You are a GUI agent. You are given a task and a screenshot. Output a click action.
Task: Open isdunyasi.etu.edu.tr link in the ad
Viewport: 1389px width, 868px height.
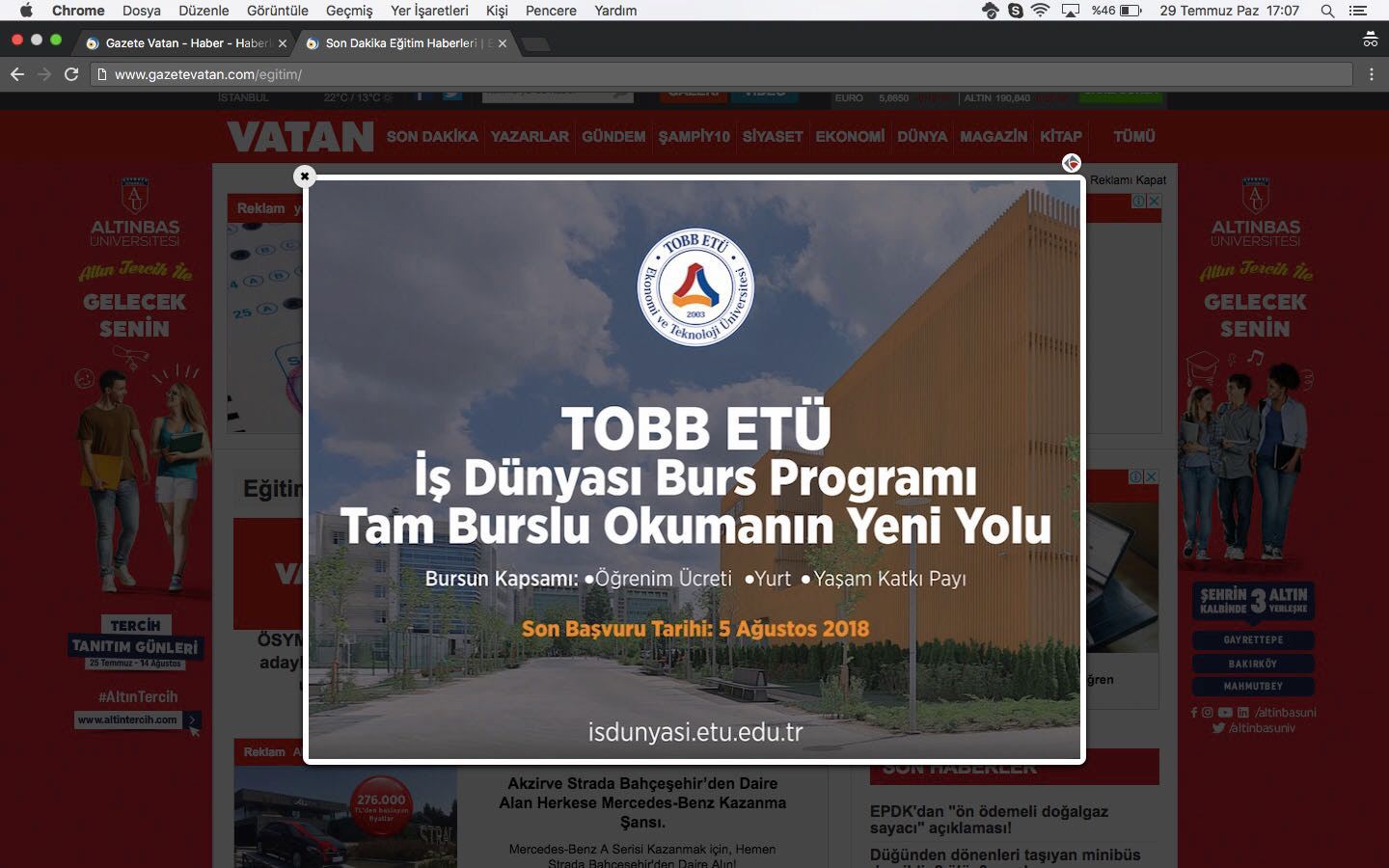point(695,732)
